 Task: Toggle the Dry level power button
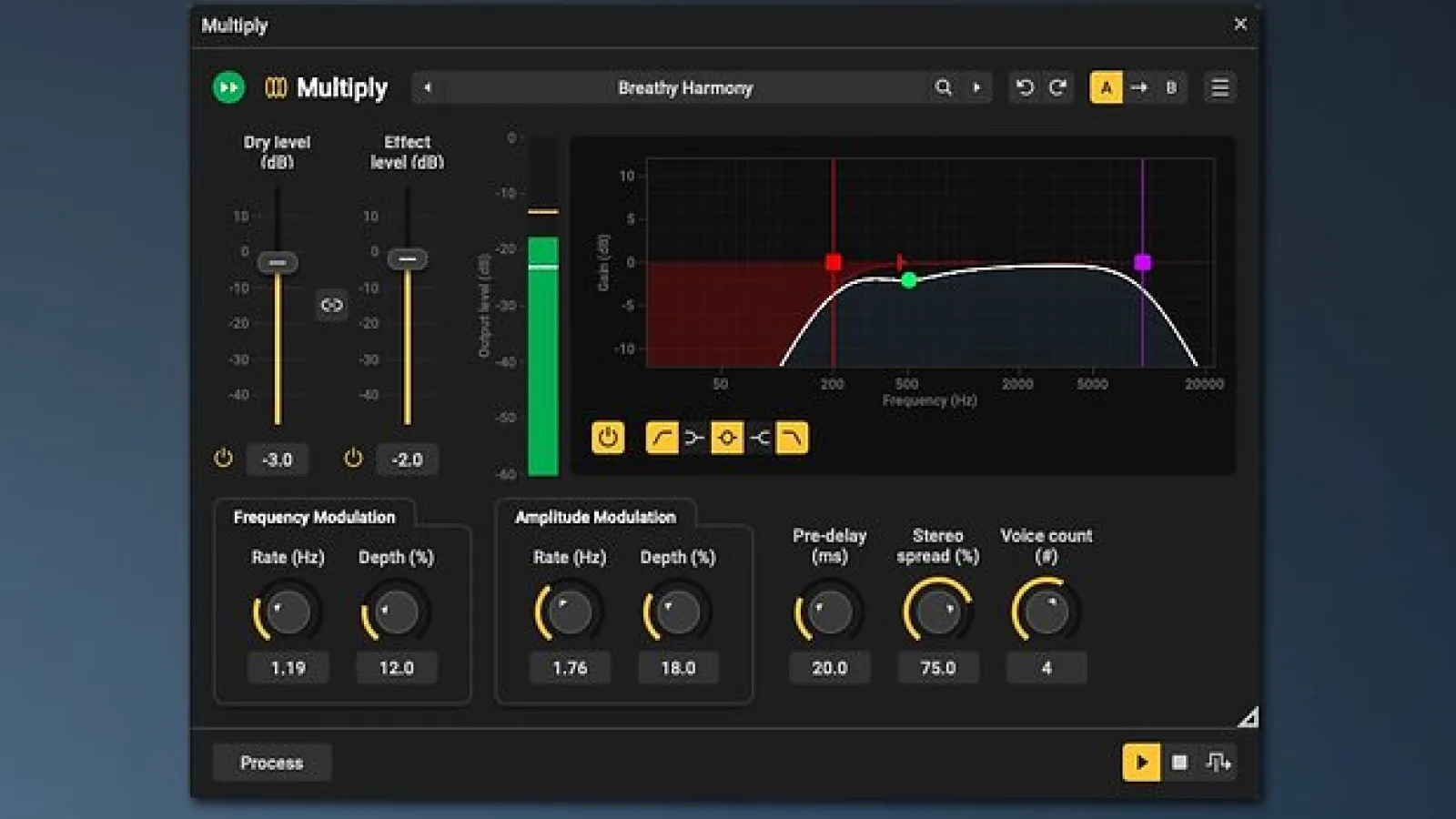click(x=223, y=459)
